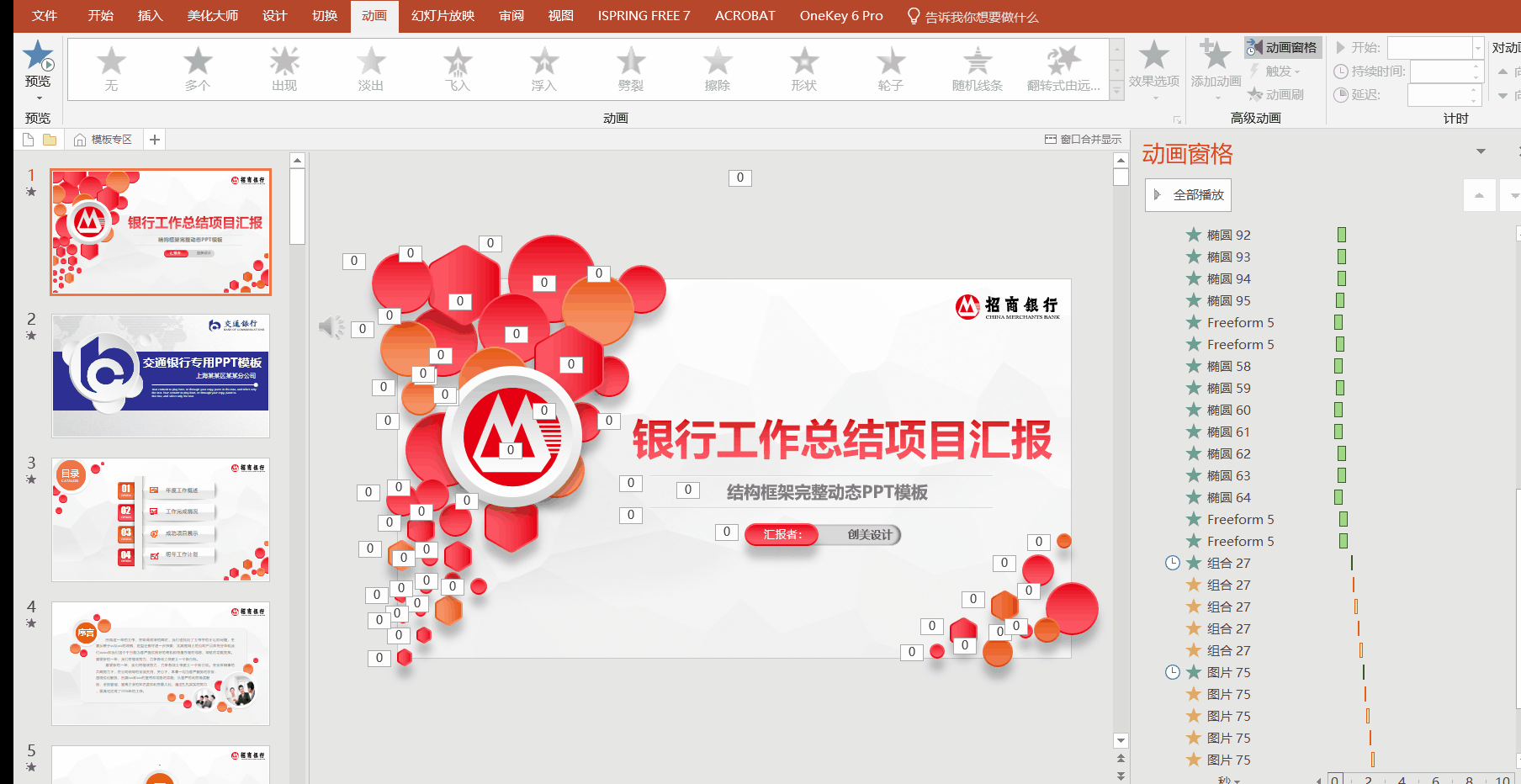Open the 触发 trigger dropdown
The width and height of the screenshot is (1521, 784).
click(x=1275, y=71)
